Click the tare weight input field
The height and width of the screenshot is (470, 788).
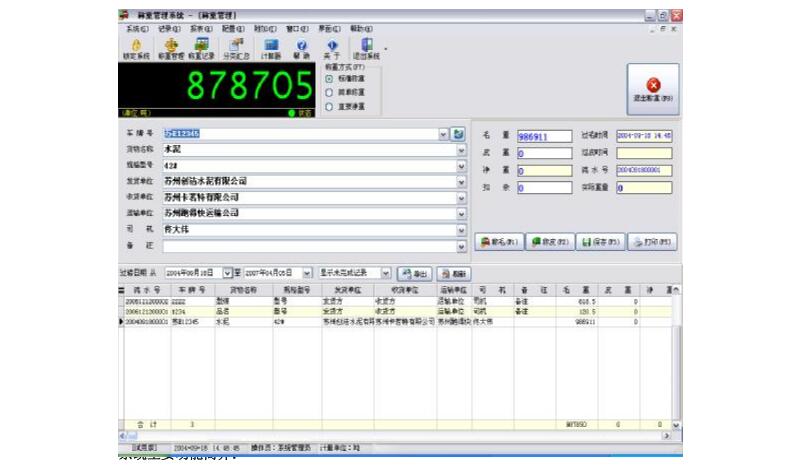coord(545,153)
